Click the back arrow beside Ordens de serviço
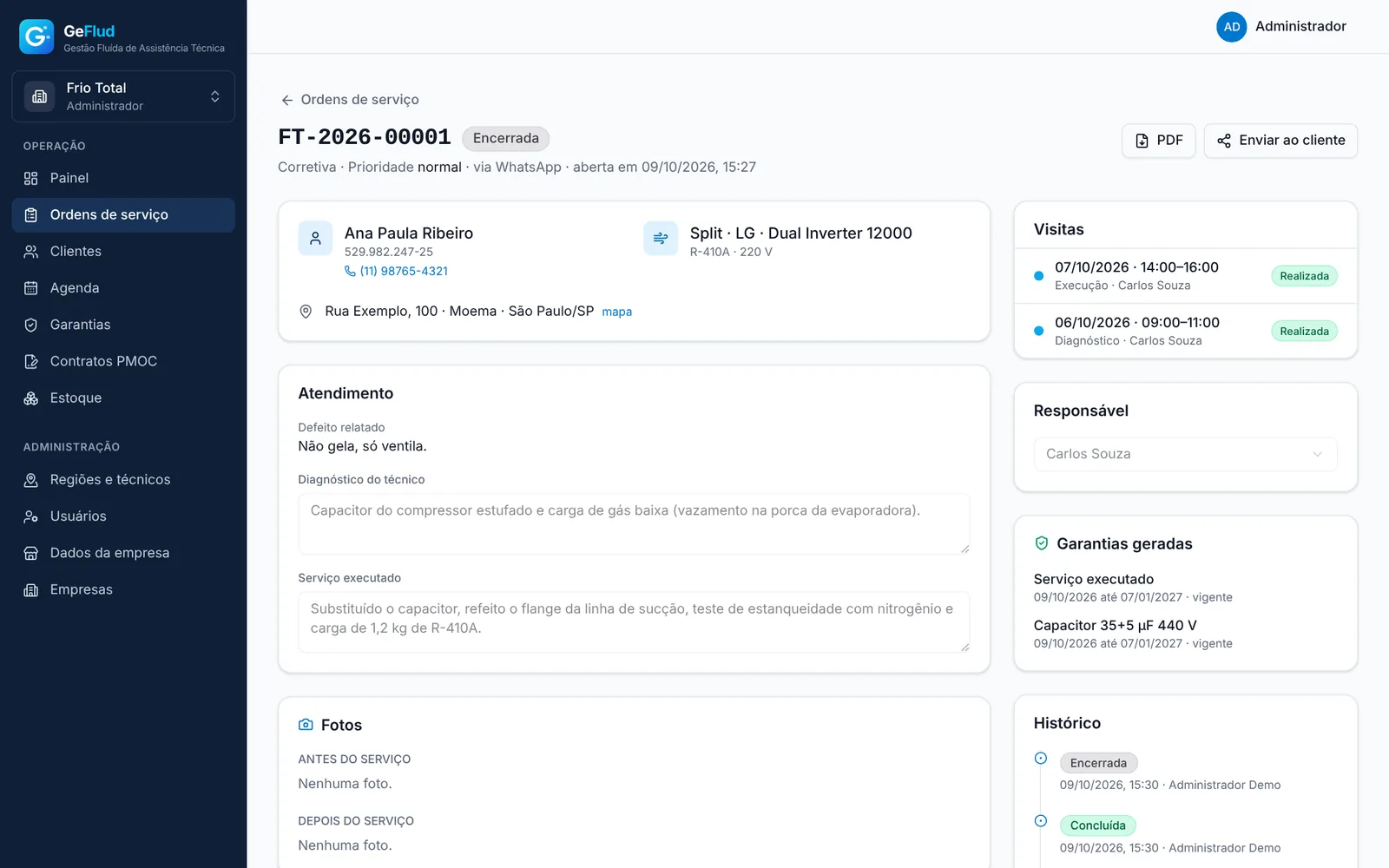Screen dimensions: 1389x868 tap(287, 100)
